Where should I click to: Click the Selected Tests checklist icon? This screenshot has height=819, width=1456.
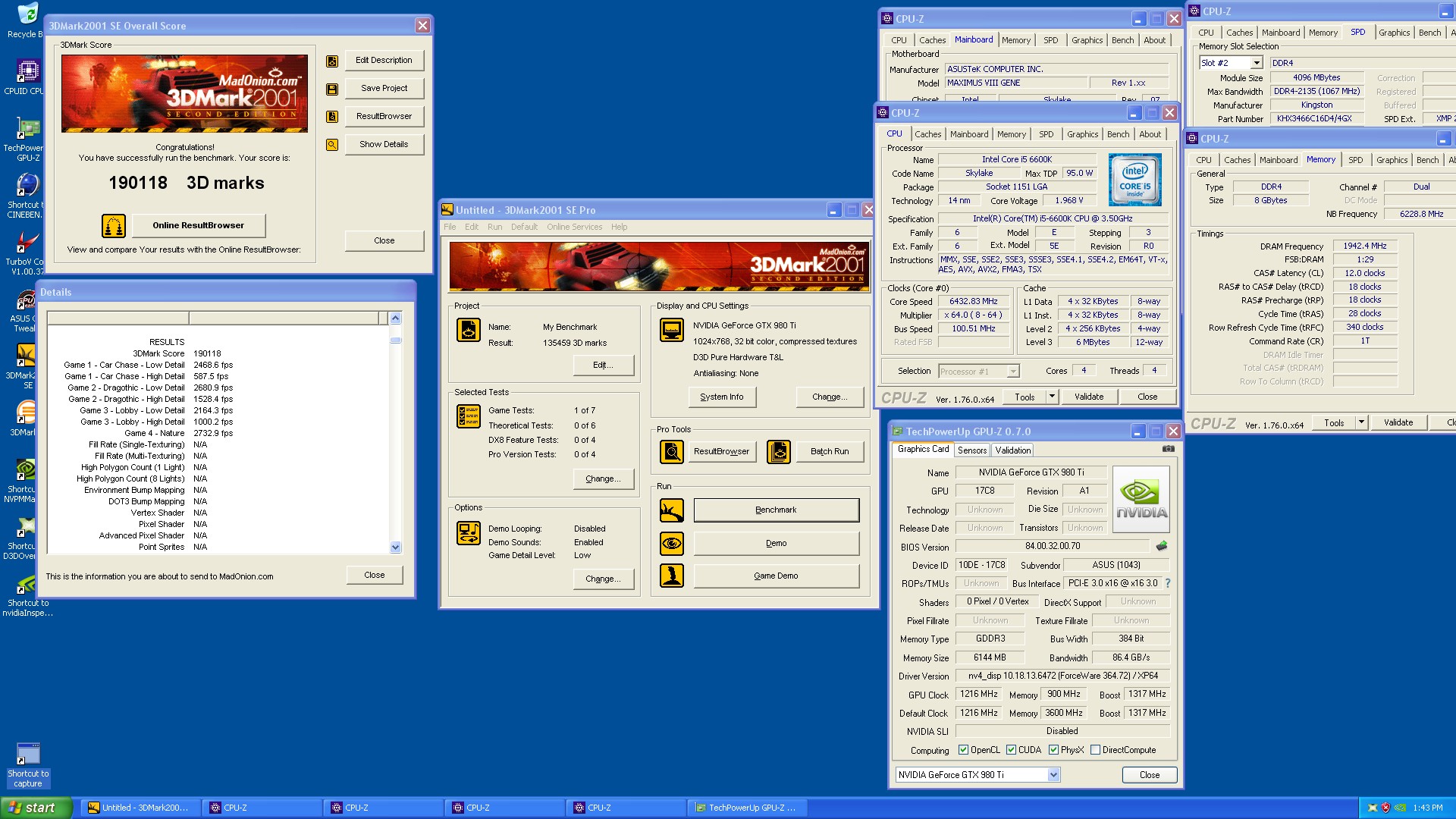click(x=469, y=416)
